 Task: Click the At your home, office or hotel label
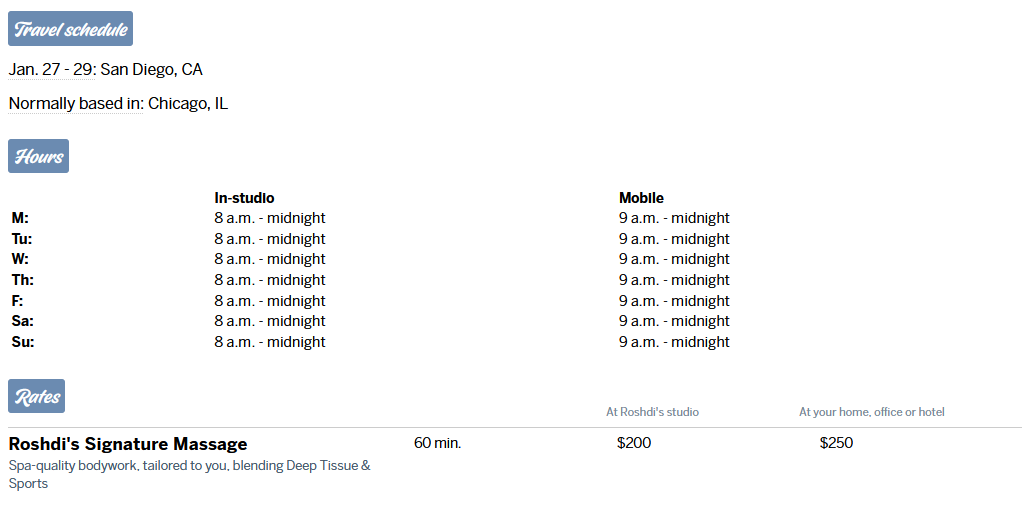[871, 412]
